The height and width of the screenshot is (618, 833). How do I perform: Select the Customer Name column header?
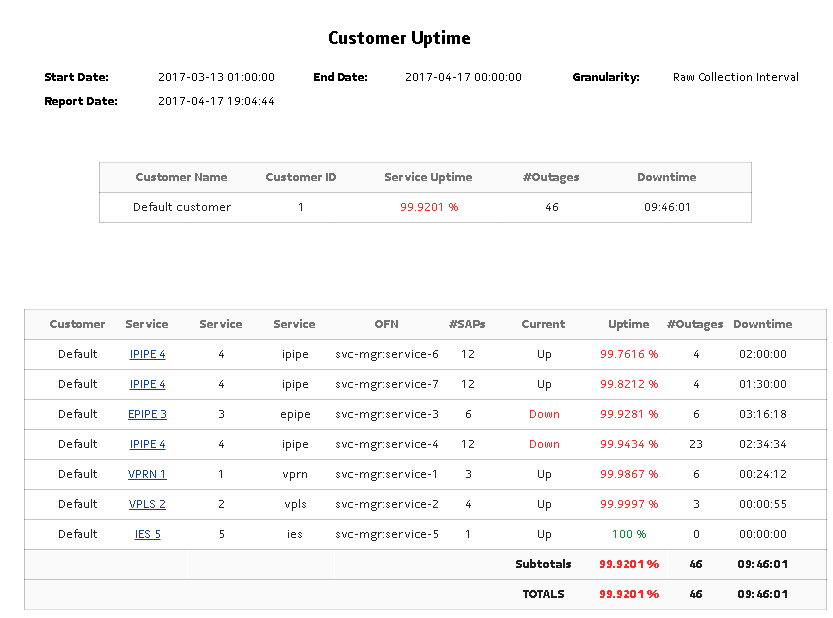click(x=181, y=177)
